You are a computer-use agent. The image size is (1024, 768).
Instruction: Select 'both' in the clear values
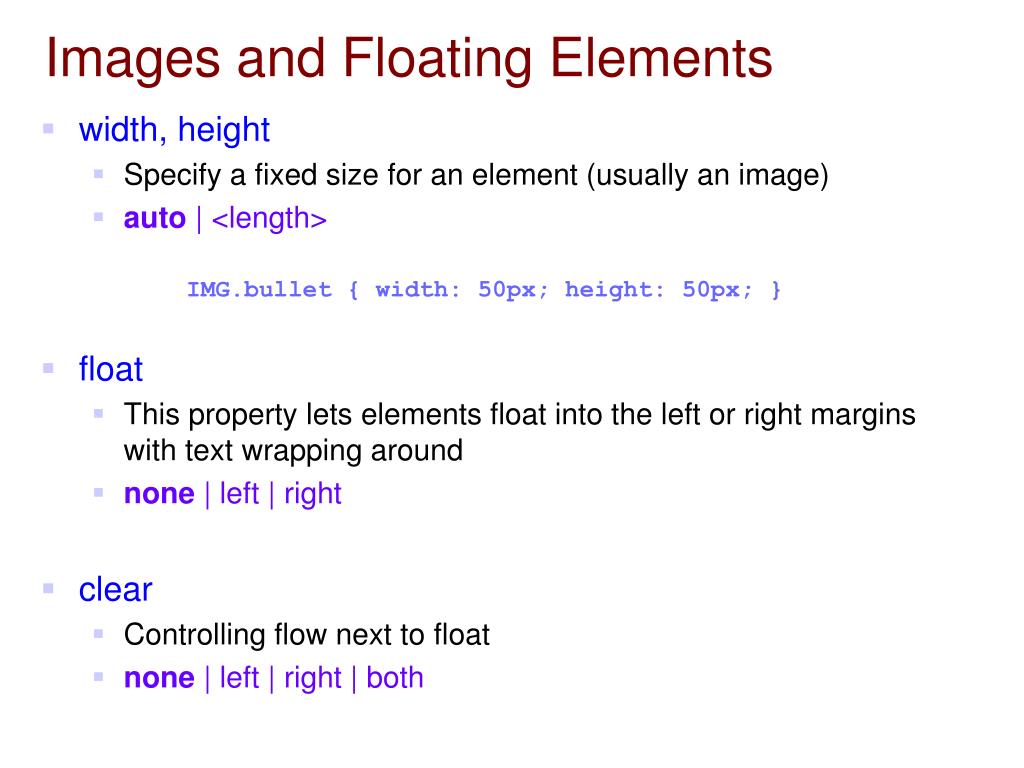tap(394, 678)
